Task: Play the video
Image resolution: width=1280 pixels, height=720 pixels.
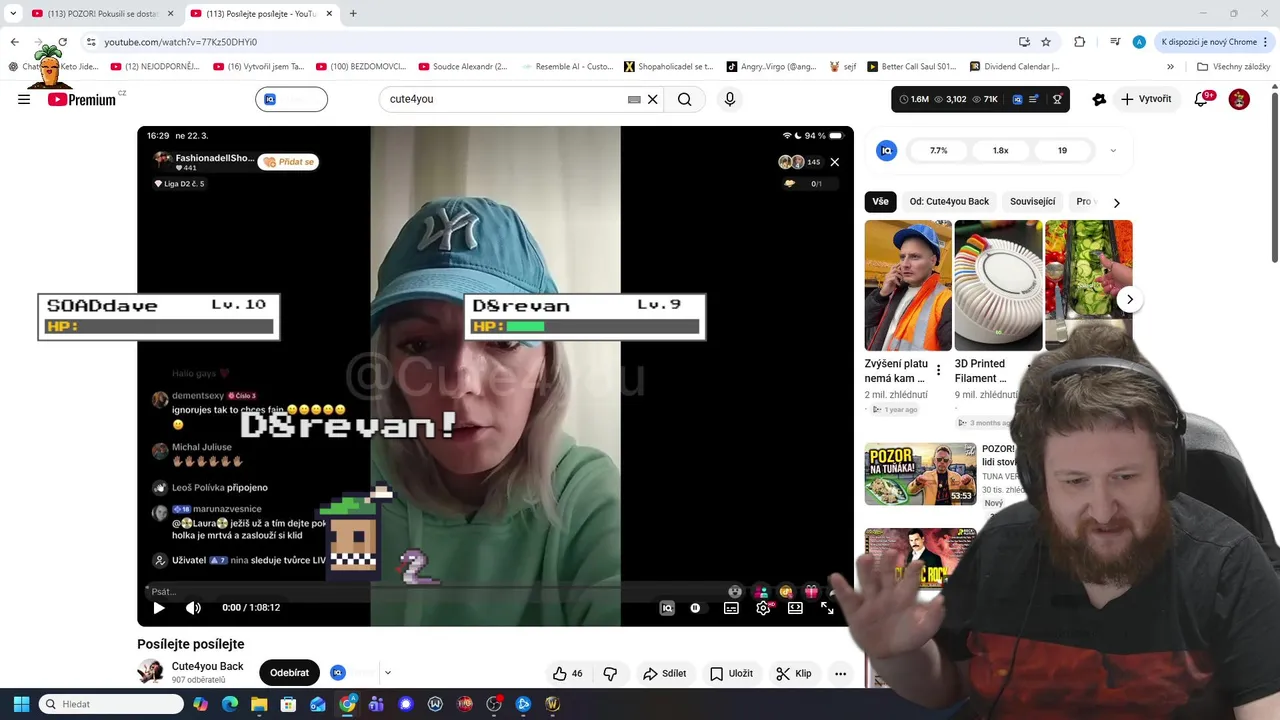Action: pyautogui.click(x=159, y=608)
